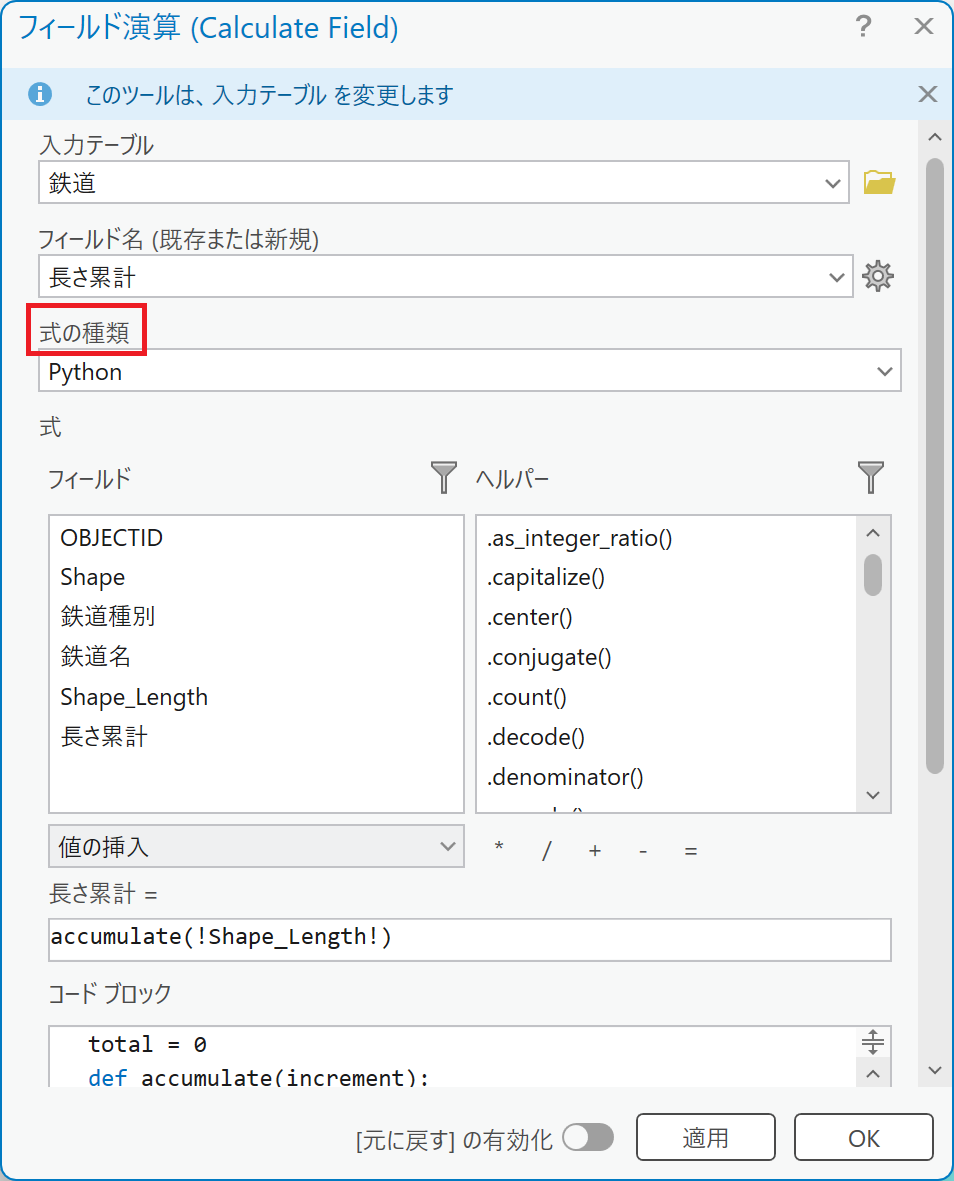Image resolution: width=954 pixels, height=1181 pixels.
Task: Click the filter icon above ヘルパー list
Action: coord(871,478)
